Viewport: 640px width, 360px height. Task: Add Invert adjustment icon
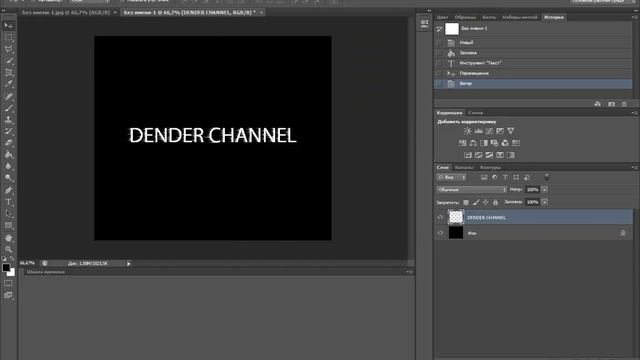coord(468,155)
